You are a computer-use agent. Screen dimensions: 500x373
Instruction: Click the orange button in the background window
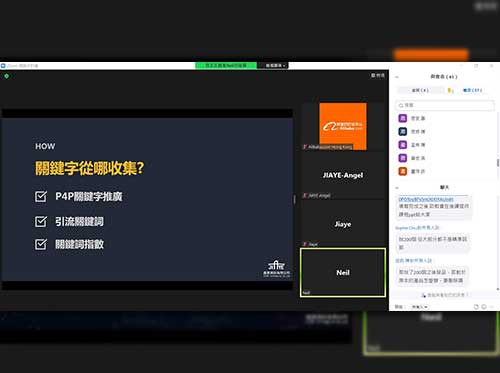click(431, 55)
